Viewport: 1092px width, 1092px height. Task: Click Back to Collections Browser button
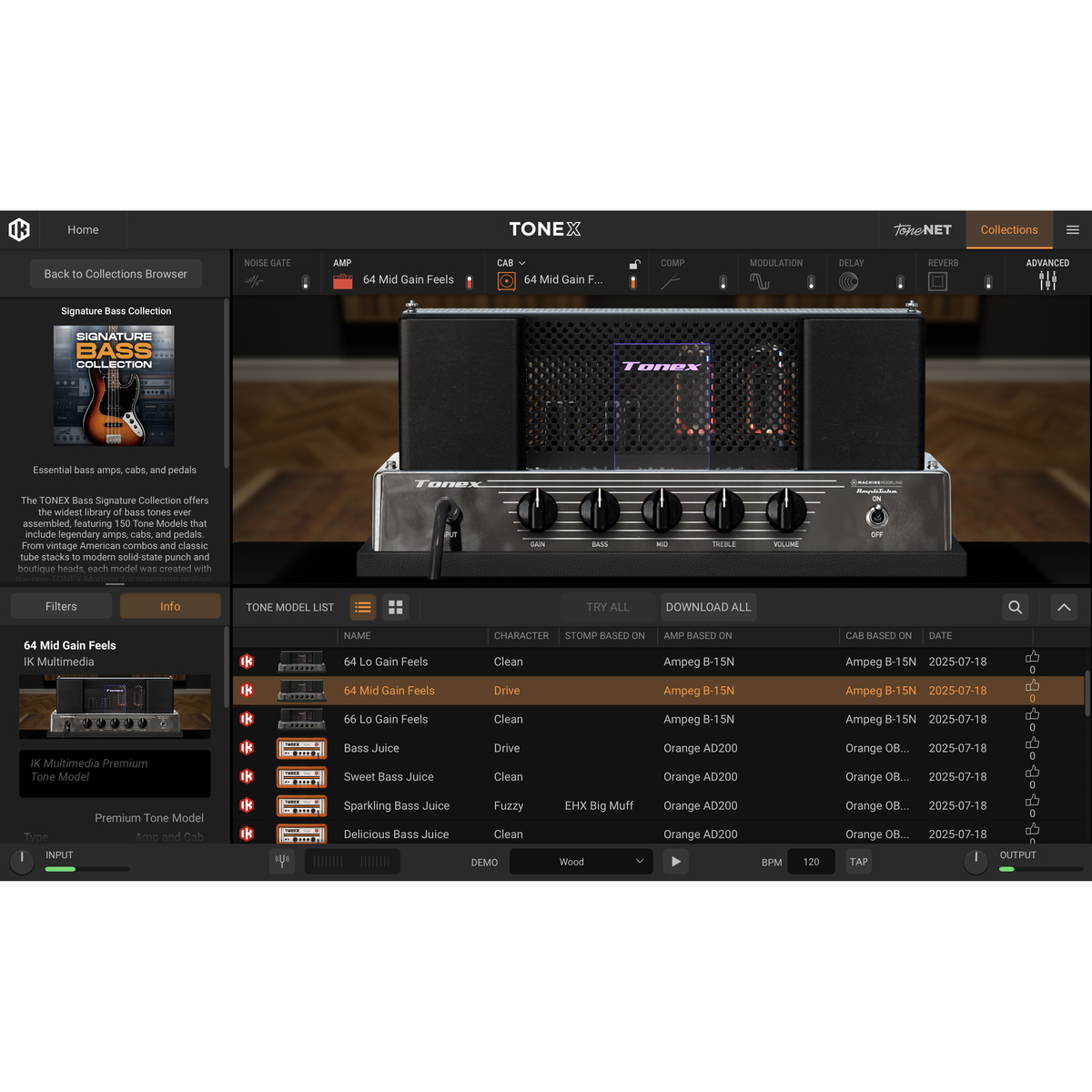coord(116,274)
